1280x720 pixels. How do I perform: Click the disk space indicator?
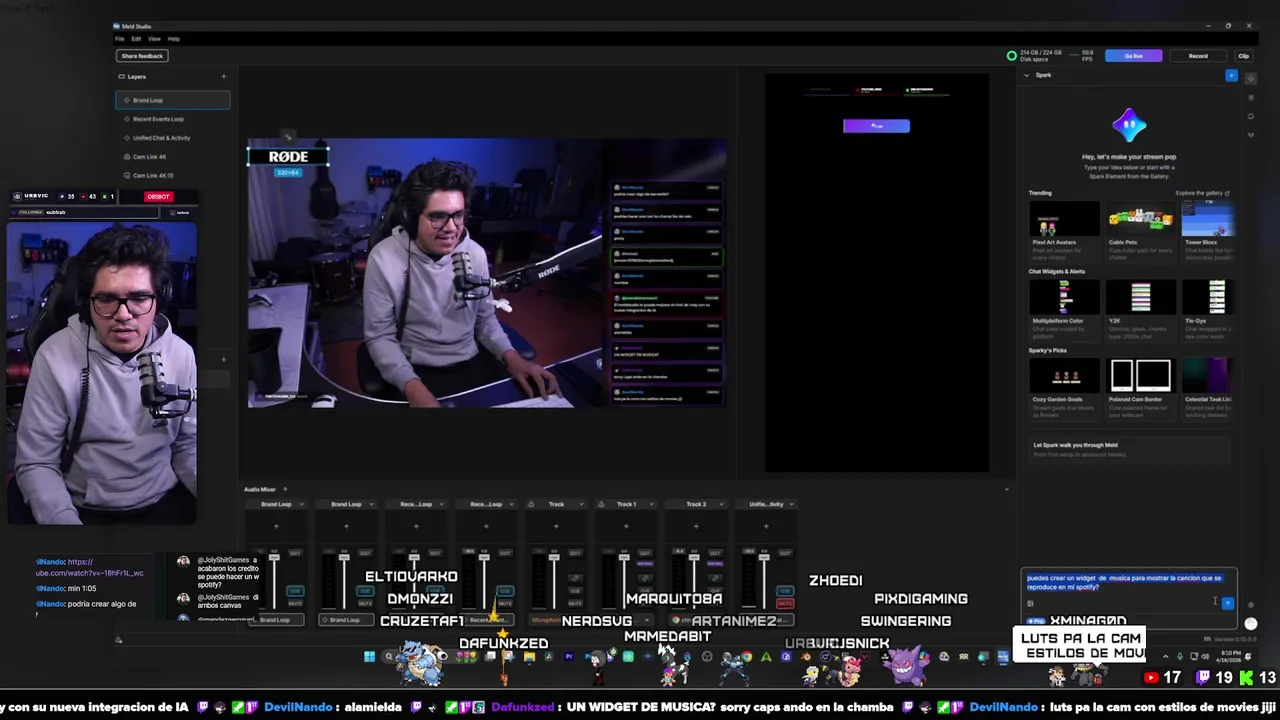point(1036,55)
